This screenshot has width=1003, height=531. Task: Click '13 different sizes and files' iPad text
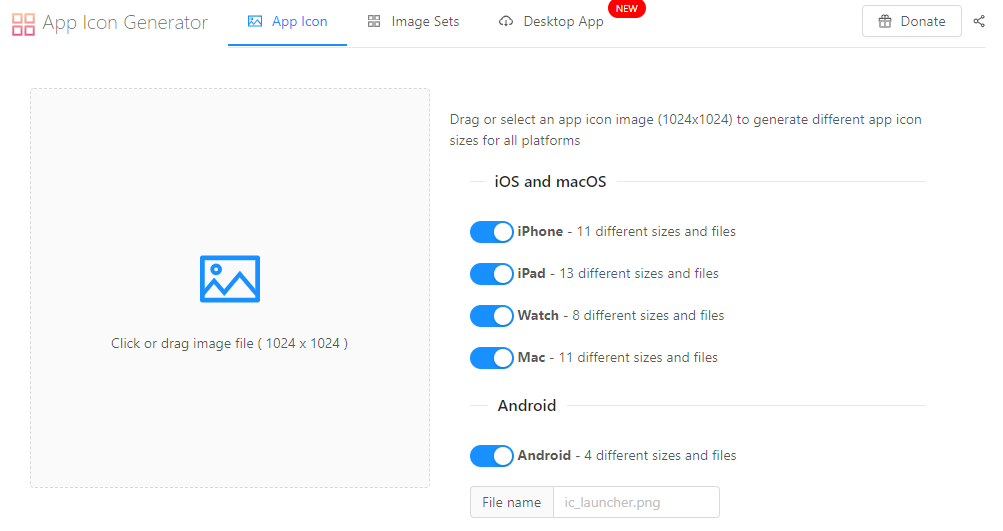(x=639, y=274)
